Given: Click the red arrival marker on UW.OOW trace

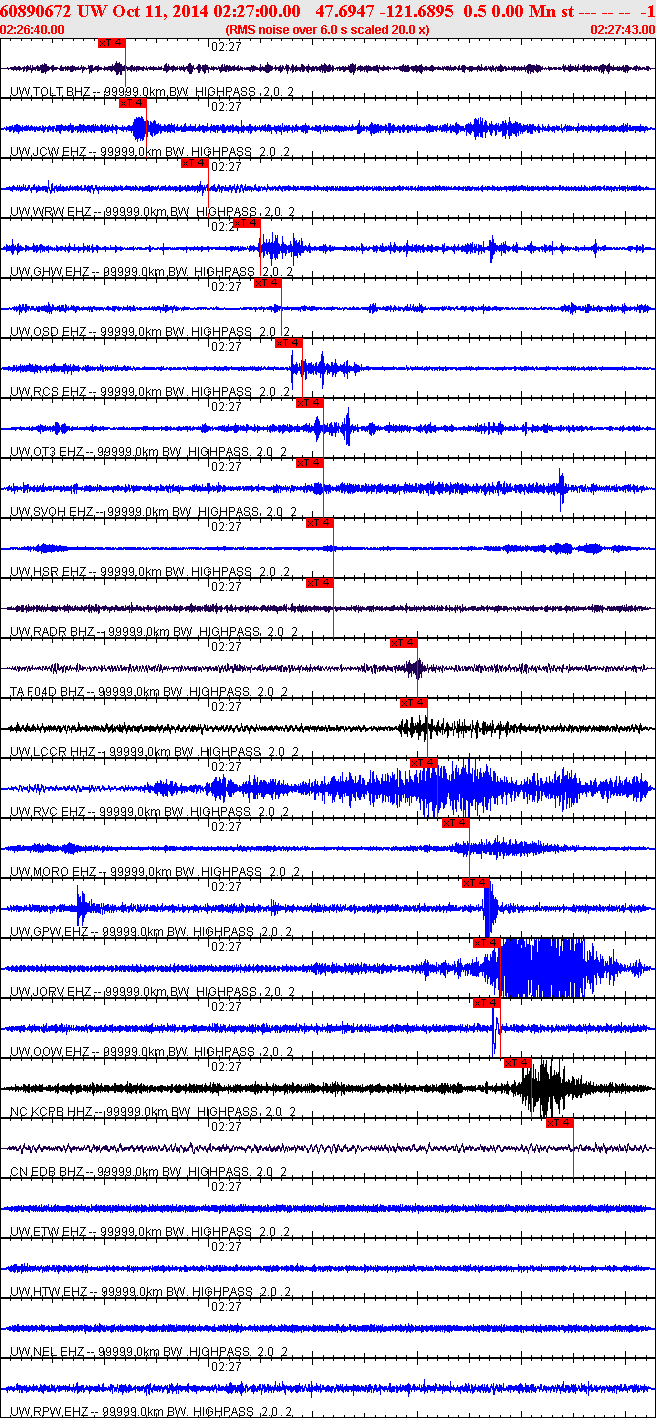Looking at the screenshot, I should (x=486, y=1003).
